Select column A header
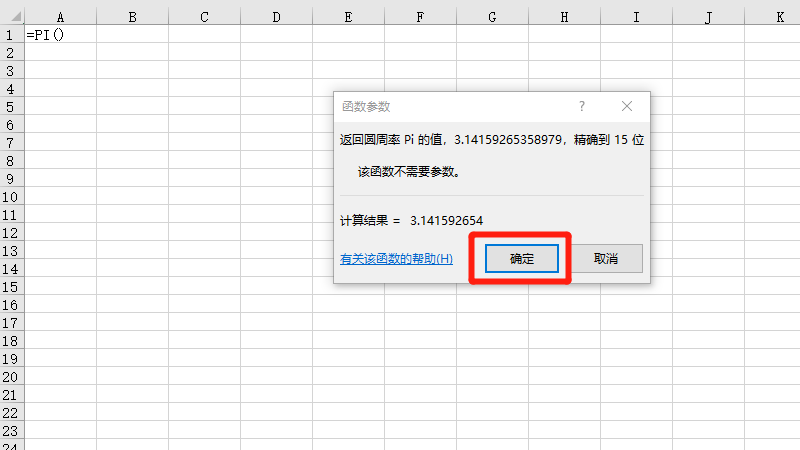The height and width of the screenshot is (450, 800). point(60,17)
